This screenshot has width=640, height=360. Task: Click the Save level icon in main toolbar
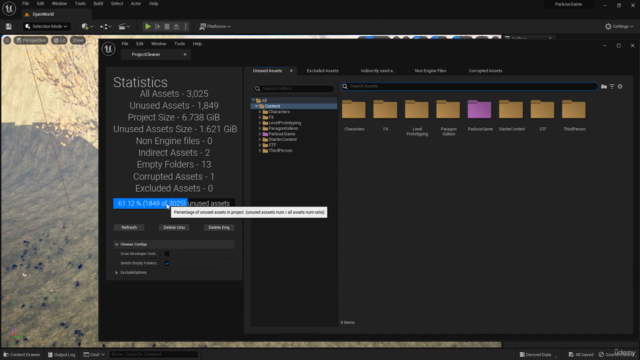pos(9,27)
